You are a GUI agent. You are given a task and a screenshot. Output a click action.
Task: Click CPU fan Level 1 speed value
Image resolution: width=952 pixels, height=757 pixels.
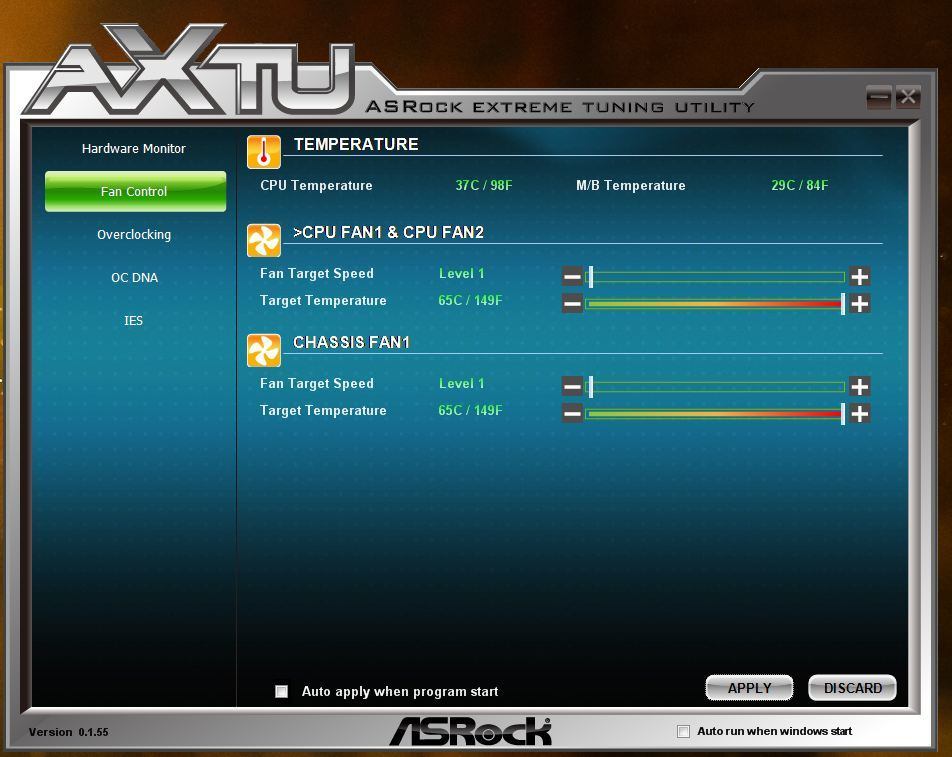click(461, 274)
